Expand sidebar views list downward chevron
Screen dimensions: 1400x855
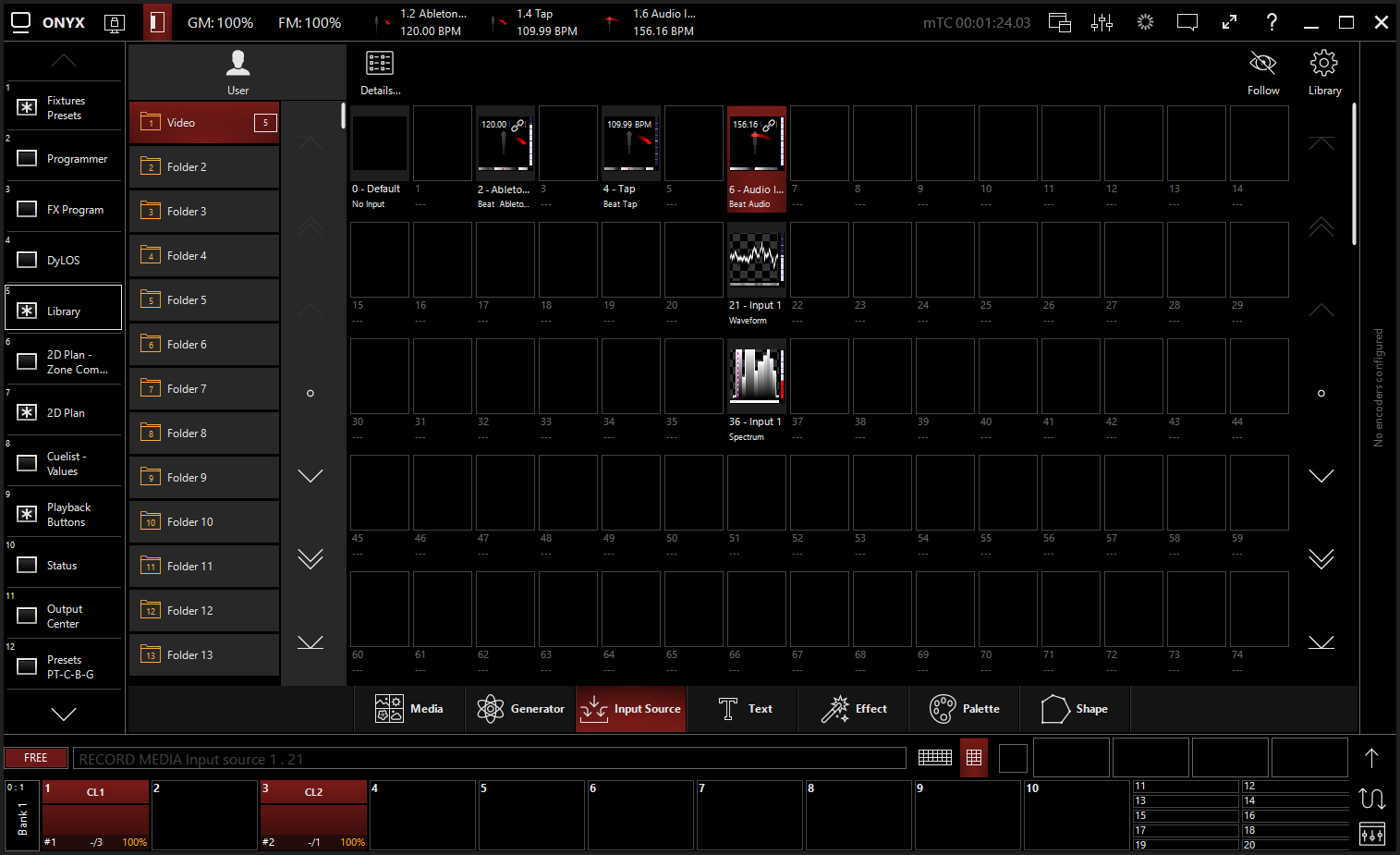[64, 714]
